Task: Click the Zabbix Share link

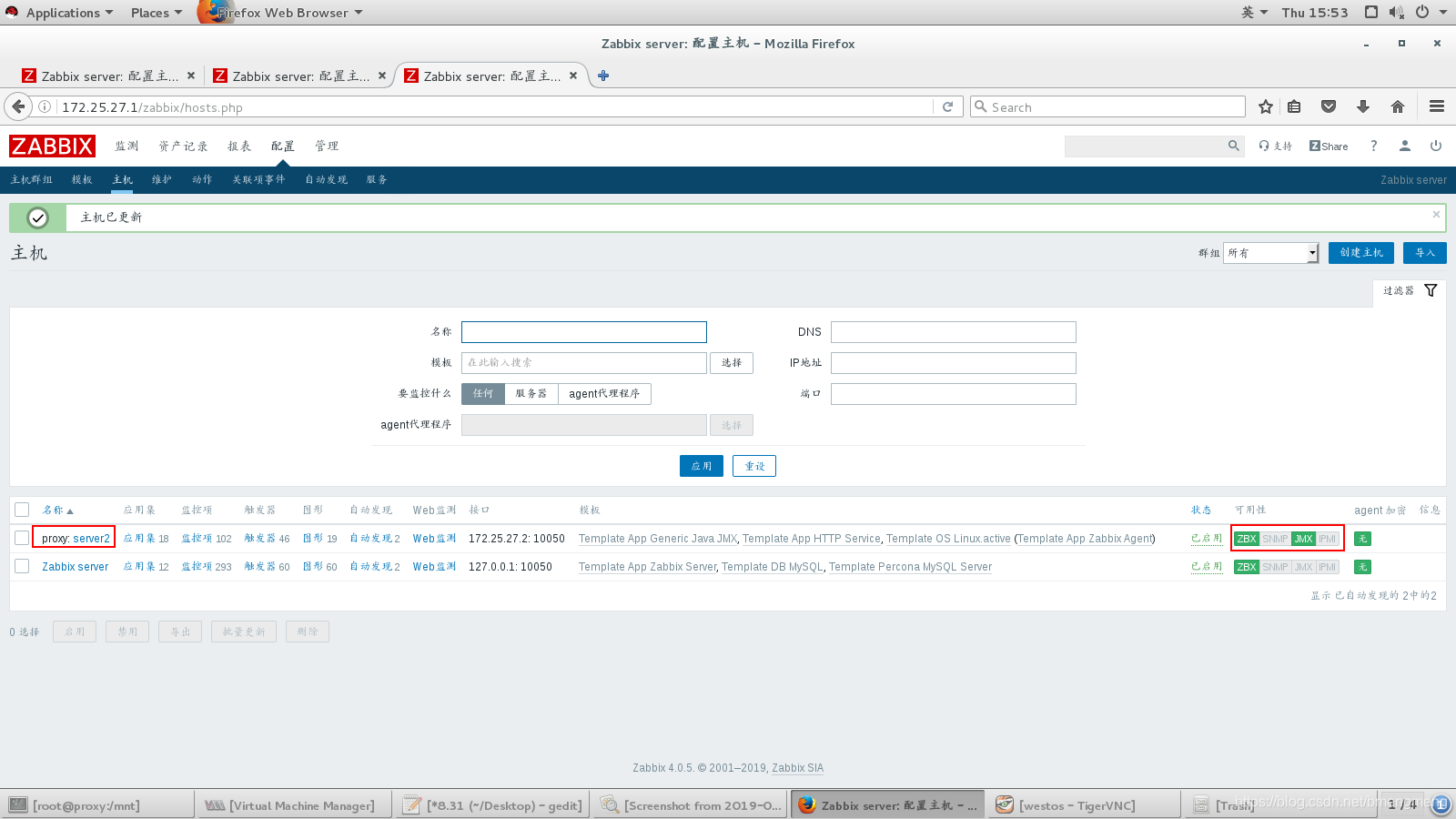Action: [1329, 146]
